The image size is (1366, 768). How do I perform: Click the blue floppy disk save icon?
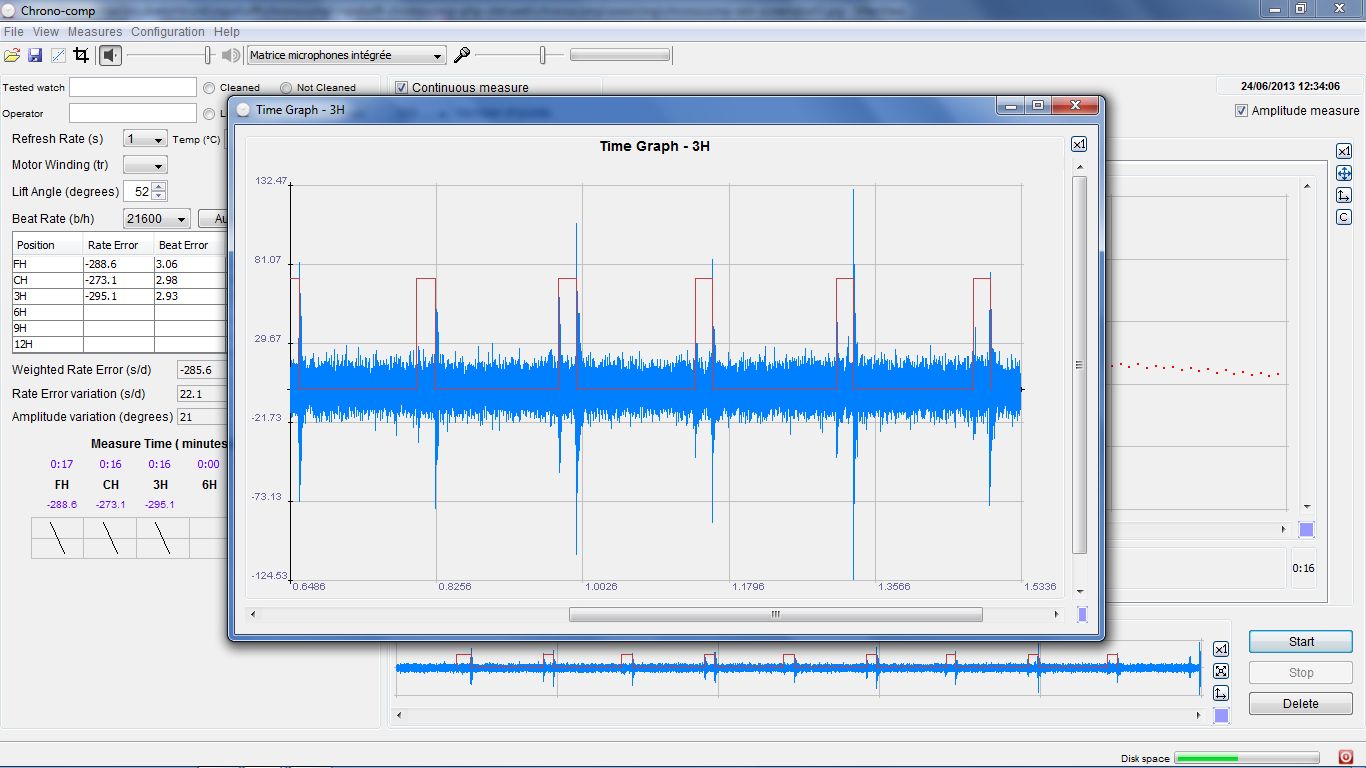(x=35, y=56)
